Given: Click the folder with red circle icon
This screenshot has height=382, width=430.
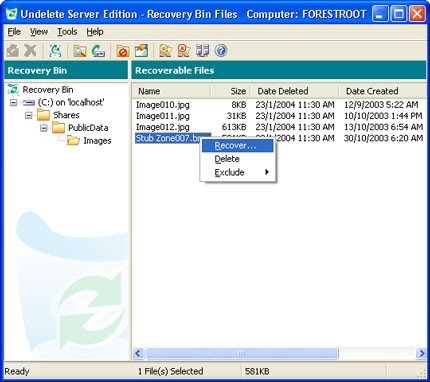Looking at the screenshot, I should [184, 51].
